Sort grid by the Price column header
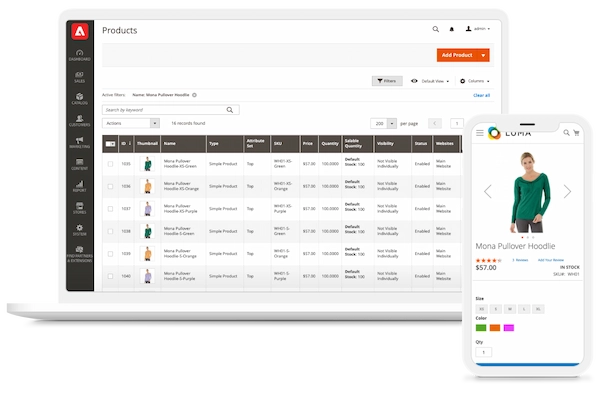600x394 pixels. 309,144
